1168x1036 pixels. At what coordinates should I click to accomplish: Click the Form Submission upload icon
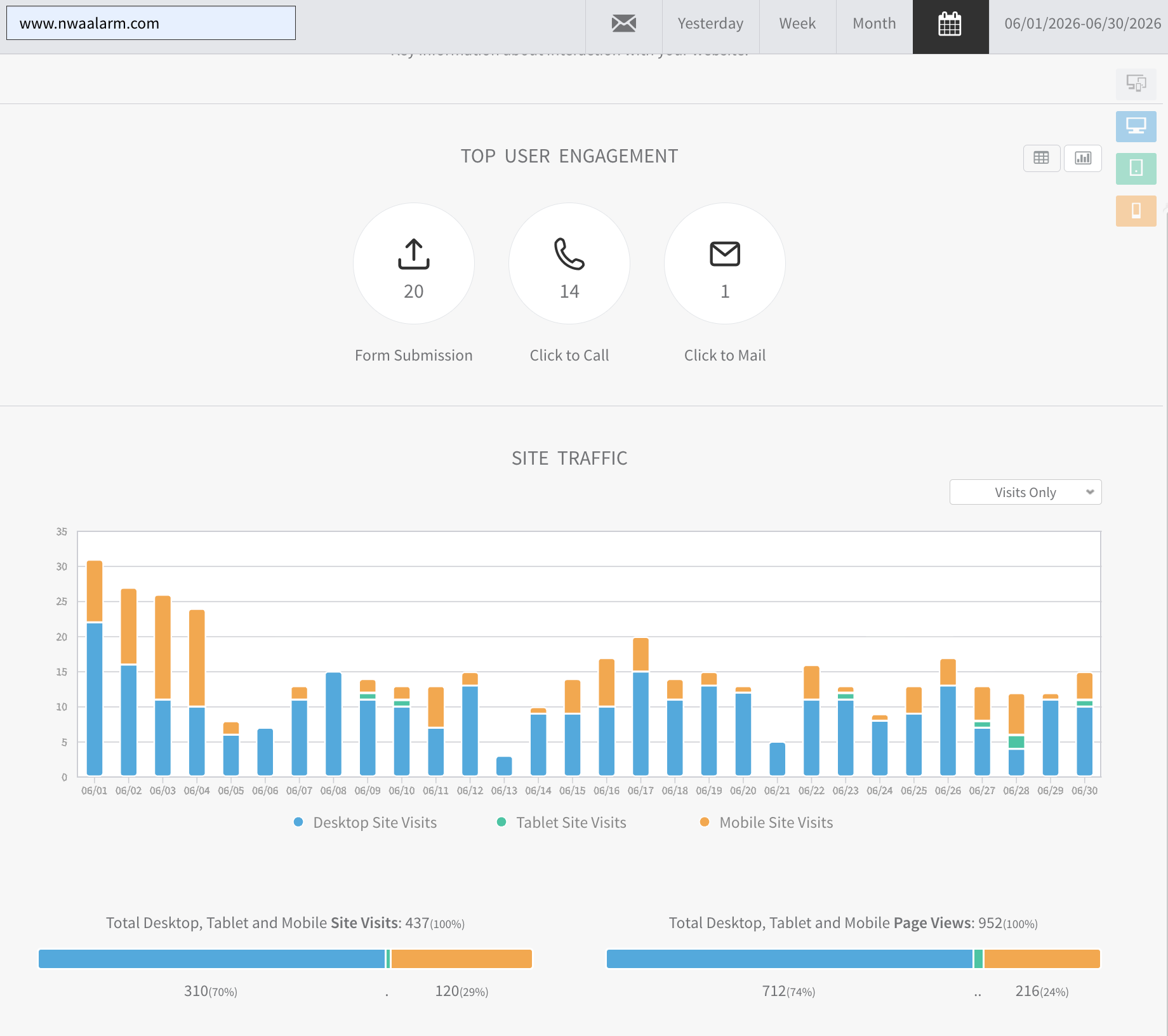pyautogui.click(x=414, y=254)
